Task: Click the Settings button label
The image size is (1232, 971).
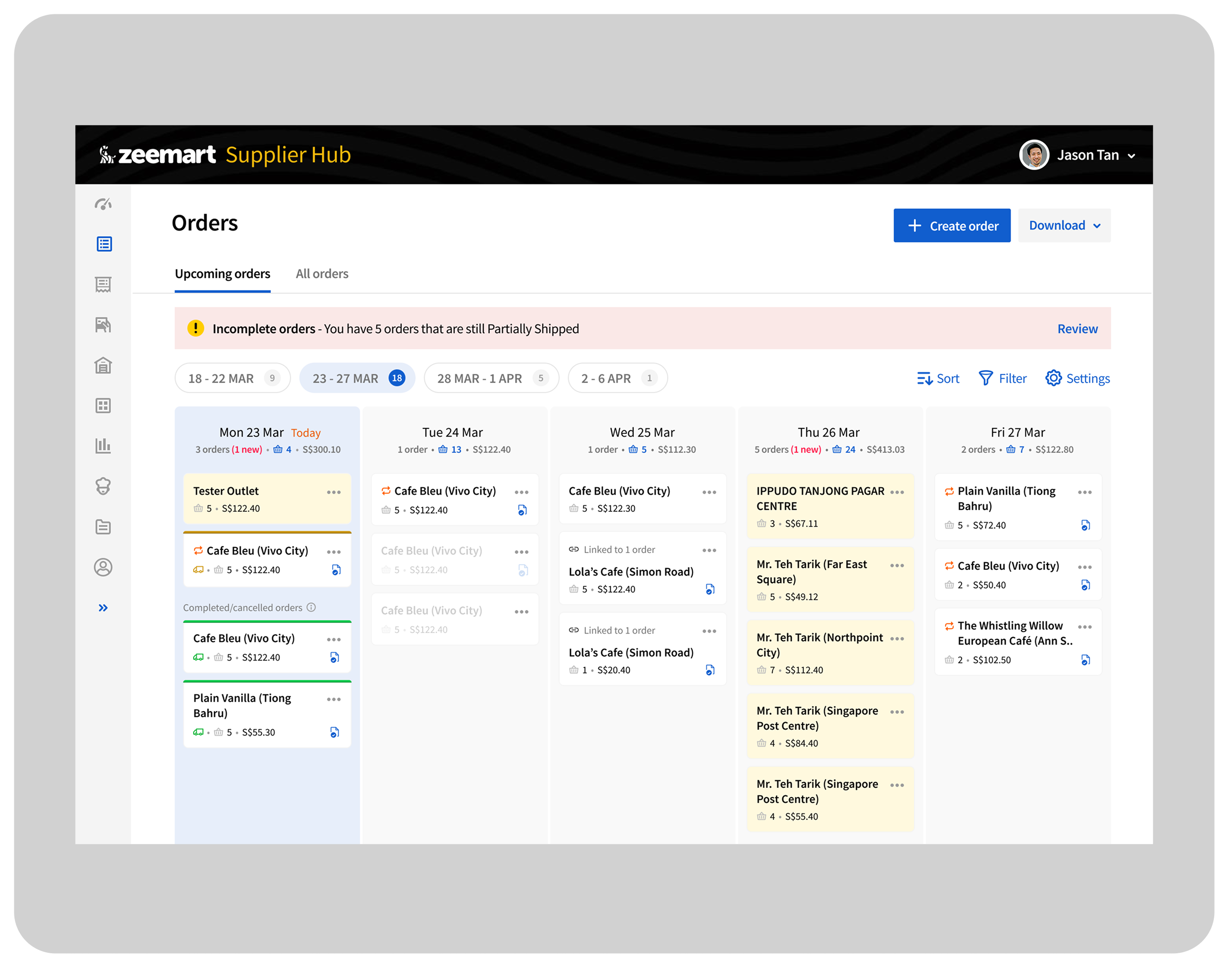Action: [x=1088, y=379]
